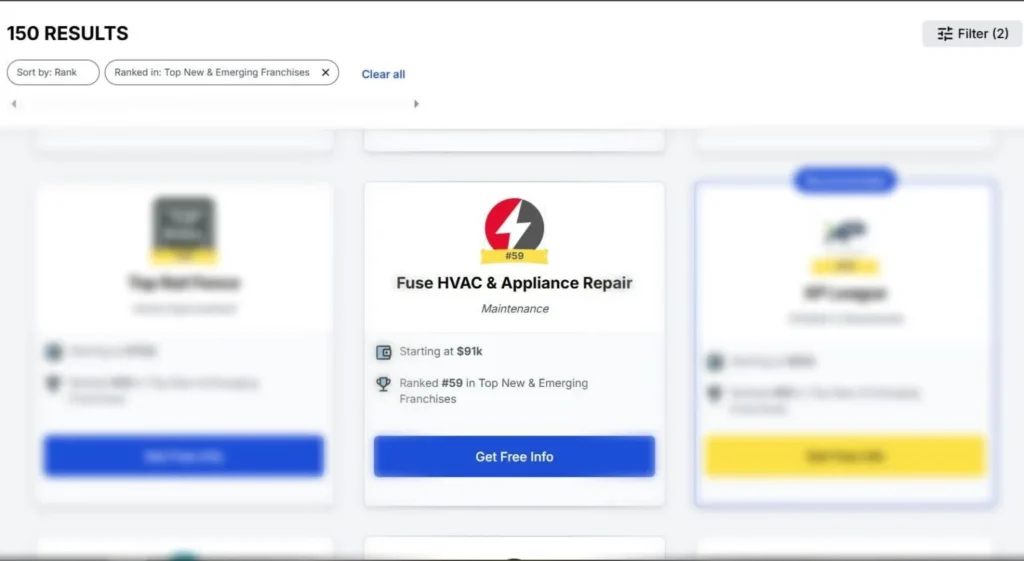Click the blurred blue button on left card
This screenshot has width=1024, height=561.
click(184, 456)
